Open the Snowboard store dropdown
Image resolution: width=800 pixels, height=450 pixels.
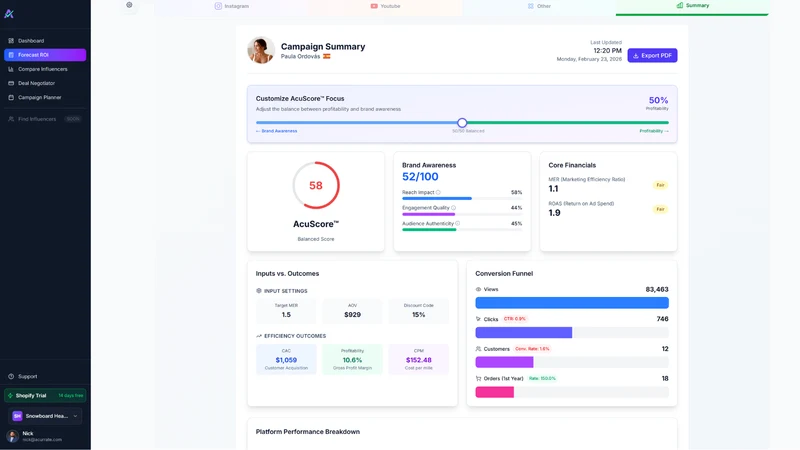(x=45, y=416)
